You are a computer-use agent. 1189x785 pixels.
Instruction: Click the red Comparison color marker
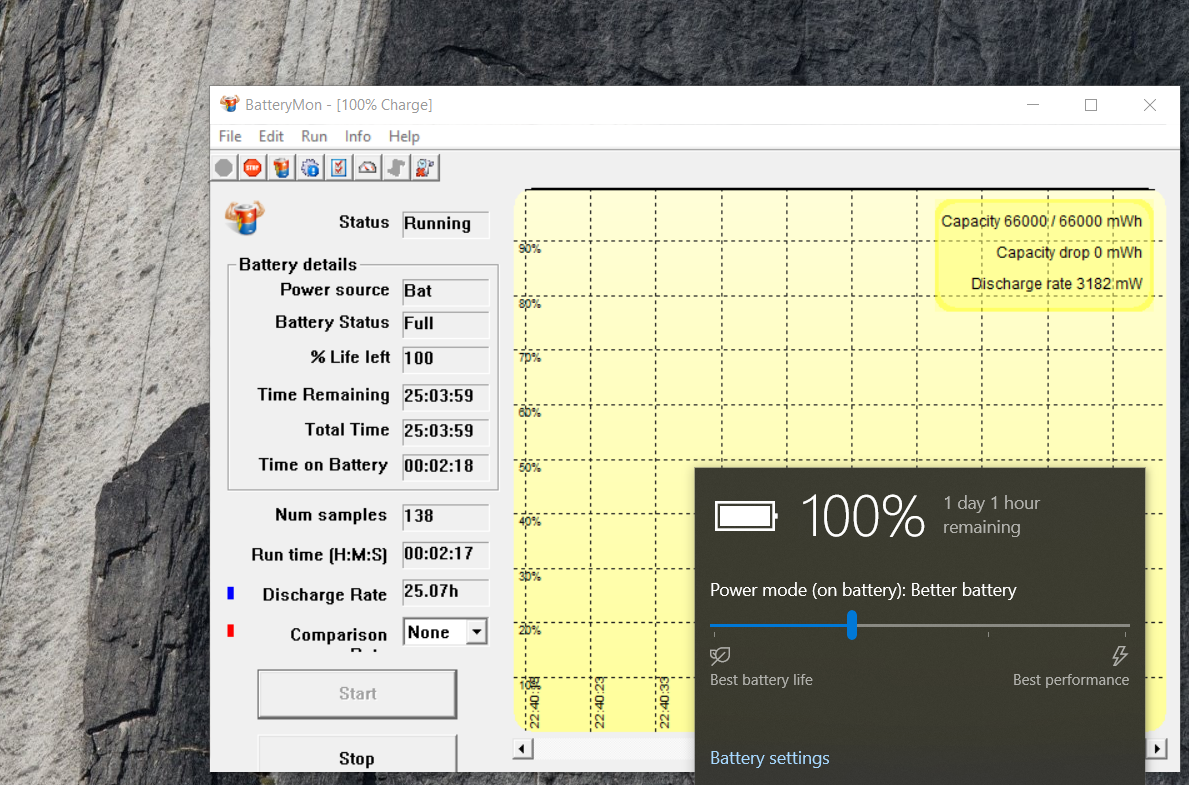(x=231, y=630)
